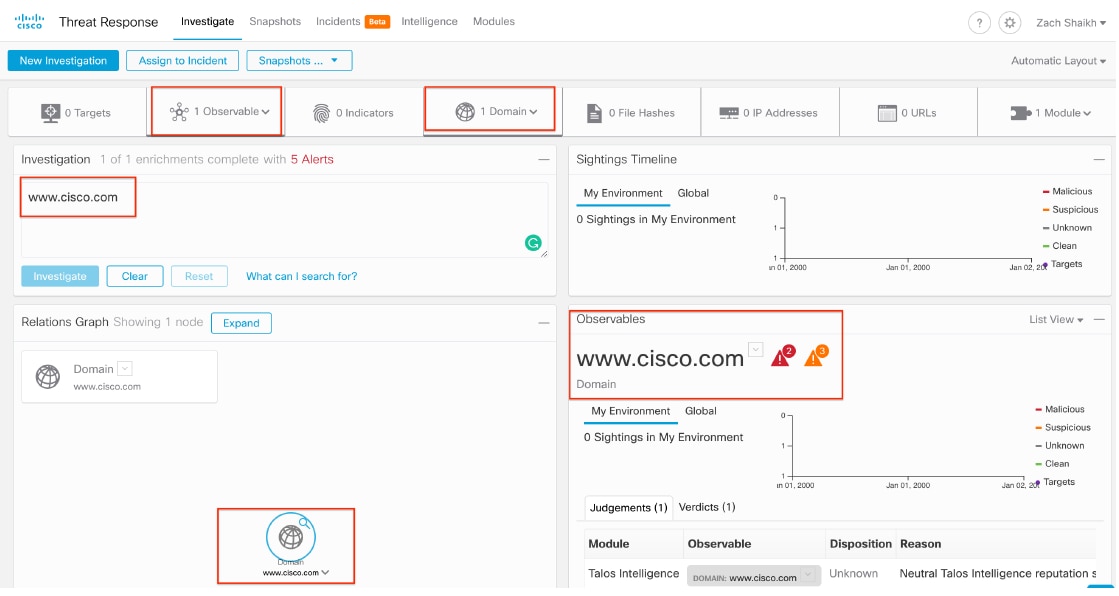This screenshot has height=596, width=1119.
Task: Minimize the Investigation panel
Action: click(x=544, y=160)
